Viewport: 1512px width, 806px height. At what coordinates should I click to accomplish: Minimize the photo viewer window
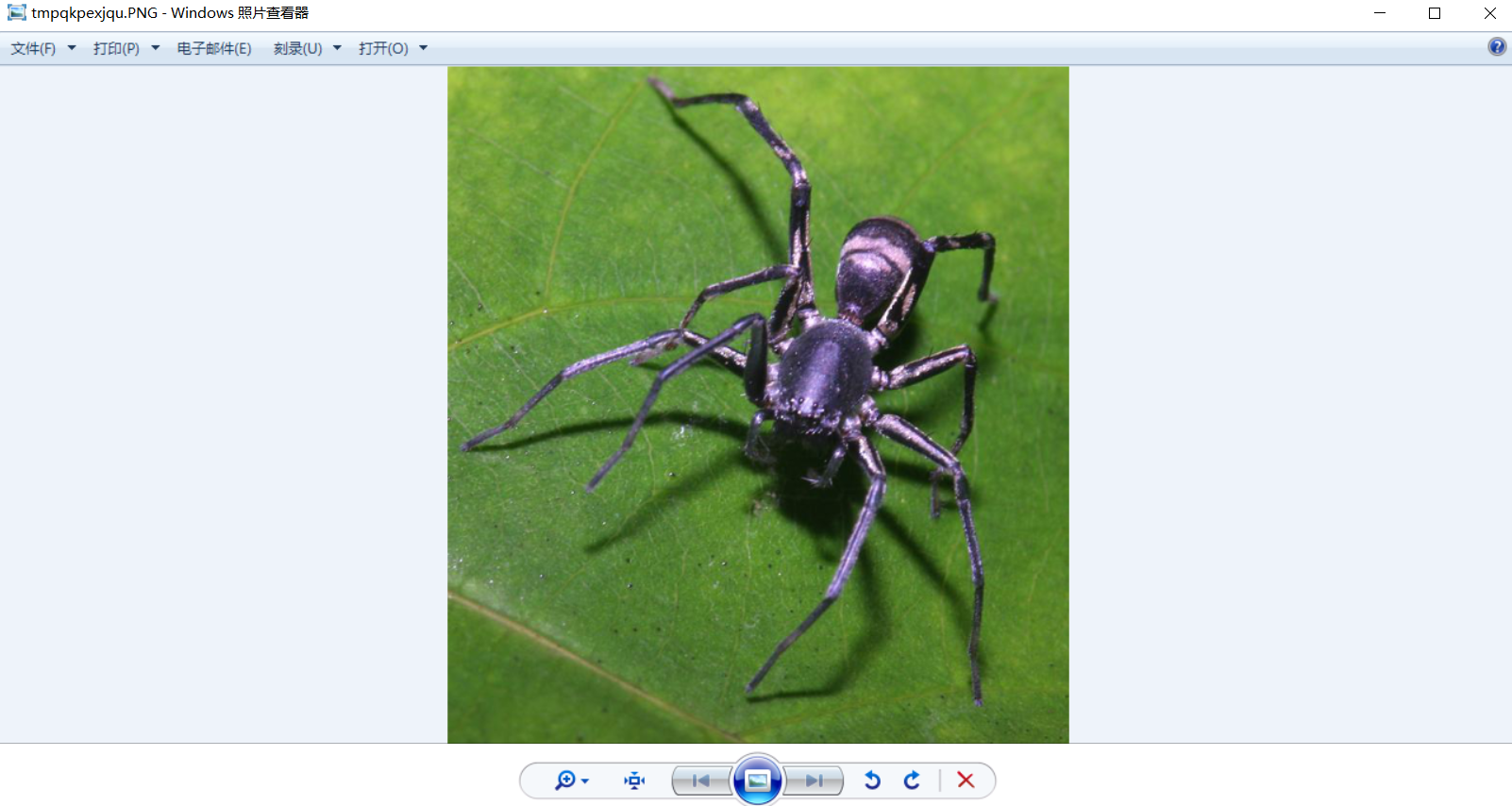(1380, 13)
